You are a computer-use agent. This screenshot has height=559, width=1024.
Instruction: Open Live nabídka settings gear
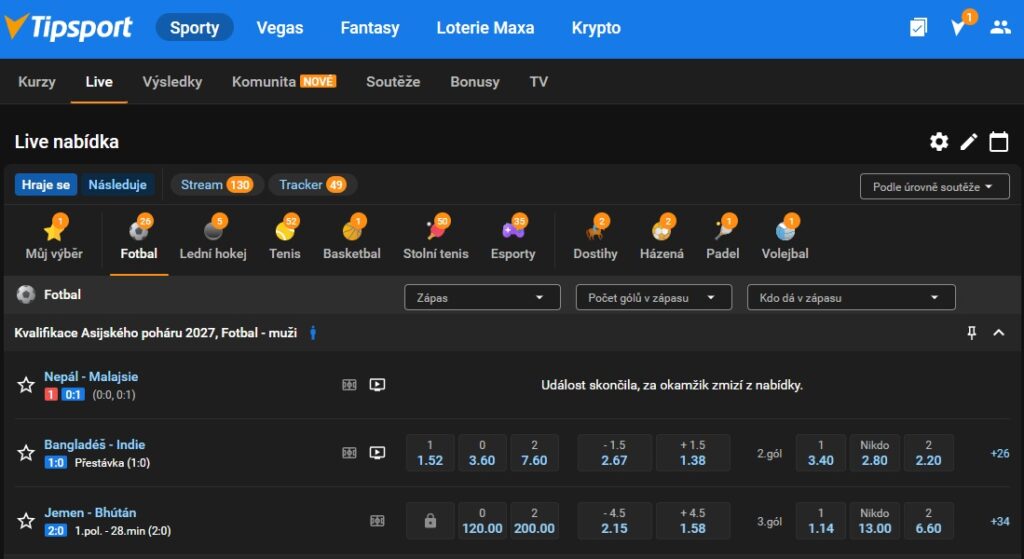pos(939,142)
